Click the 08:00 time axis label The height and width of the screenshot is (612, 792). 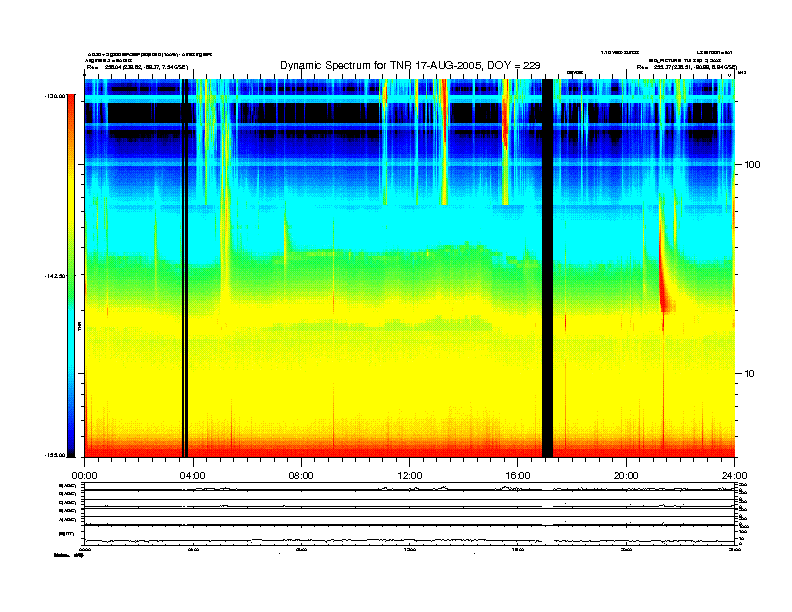(x=301, y=476)
